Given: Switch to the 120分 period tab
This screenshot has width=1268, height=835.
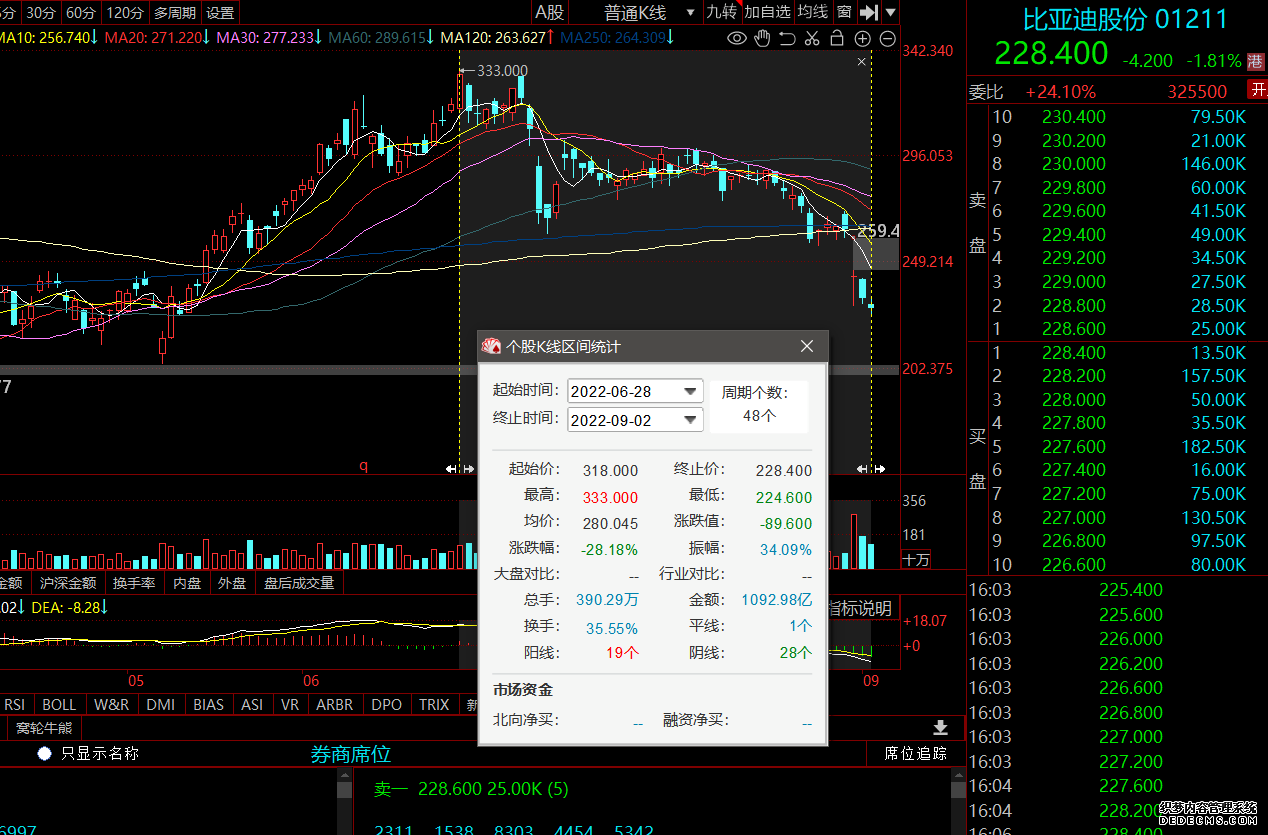Looking at the screenshot, I should point(124,12).
